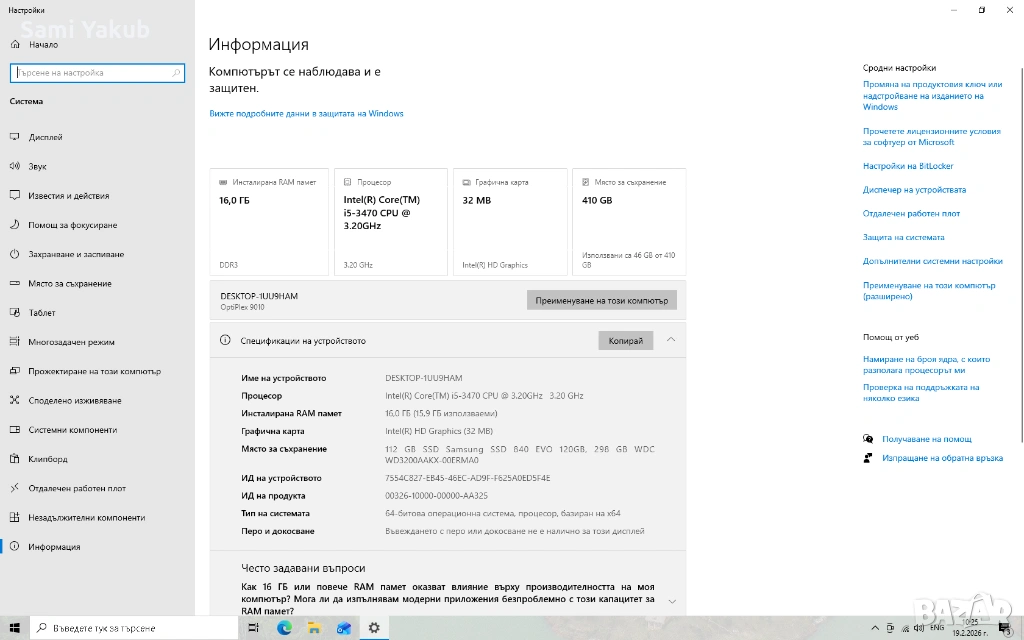Image resolution: width=1024 pixels, height=640 pixels.
Task: Go to Захранване и заспиване settings
Action: click(76, 254)
